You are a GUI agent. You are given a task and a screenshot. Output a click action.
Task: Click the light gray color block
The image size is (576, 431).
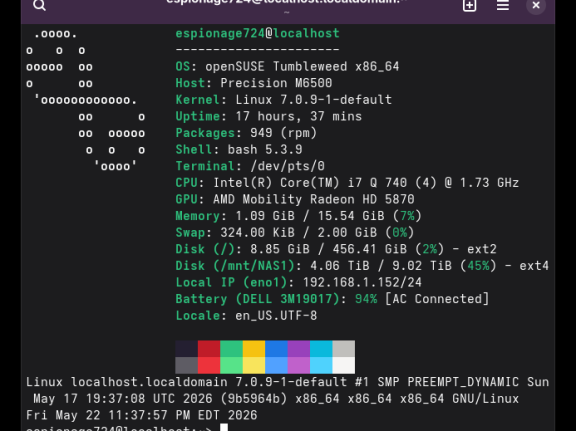click(344, 348)
